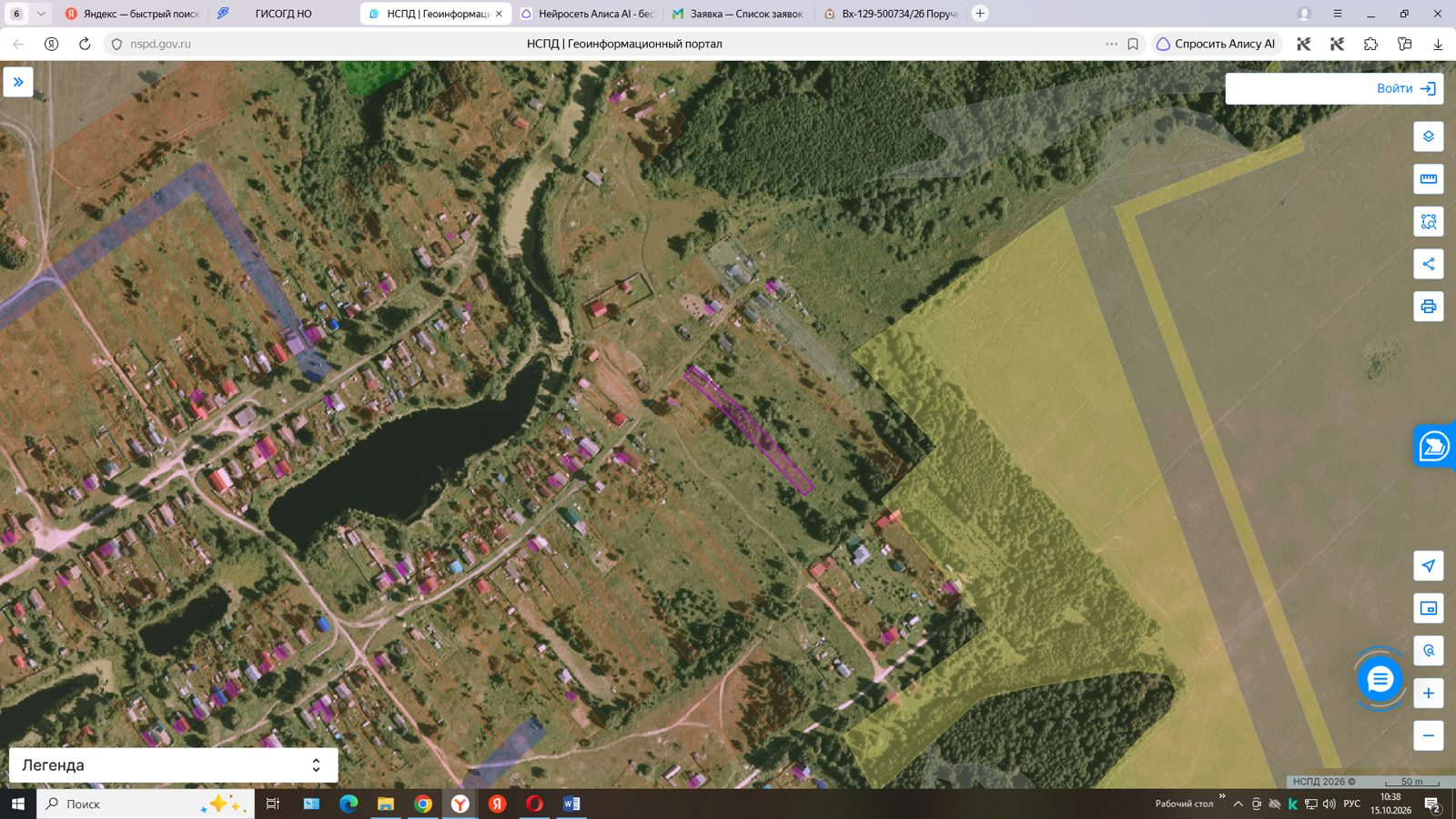Print the map

1429,307
